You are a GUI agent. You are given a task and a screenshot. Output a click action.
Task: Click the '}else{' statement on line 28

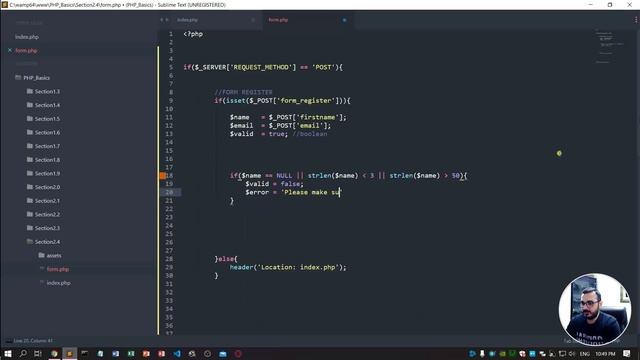[226, 259]
